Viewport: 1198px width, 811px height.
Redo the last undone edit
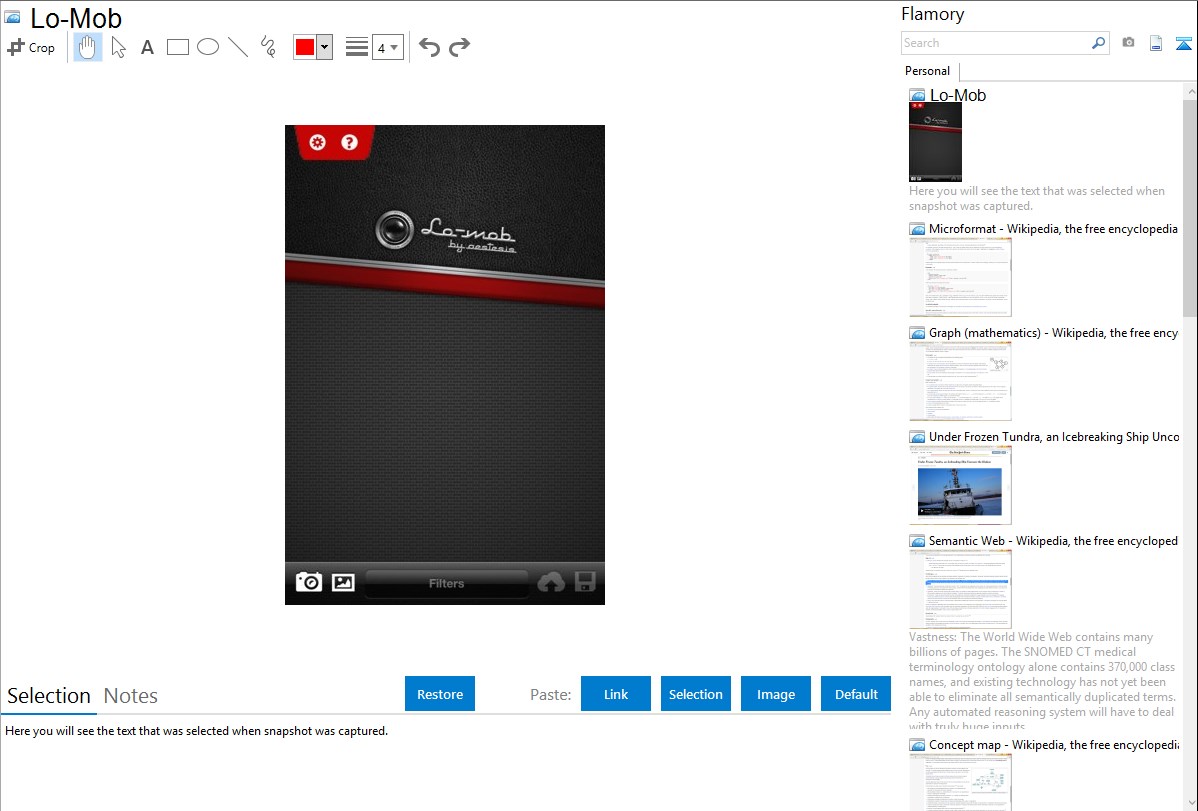click(459, 47)
